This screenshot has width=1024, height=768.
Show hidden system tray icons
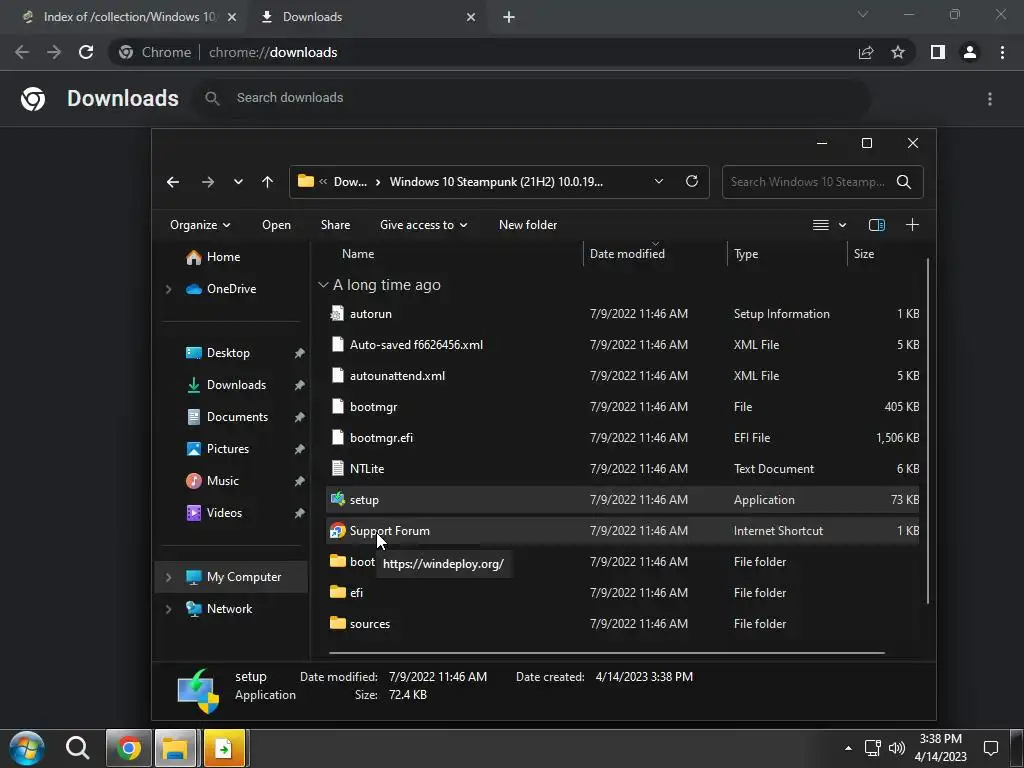coord(848,748)
